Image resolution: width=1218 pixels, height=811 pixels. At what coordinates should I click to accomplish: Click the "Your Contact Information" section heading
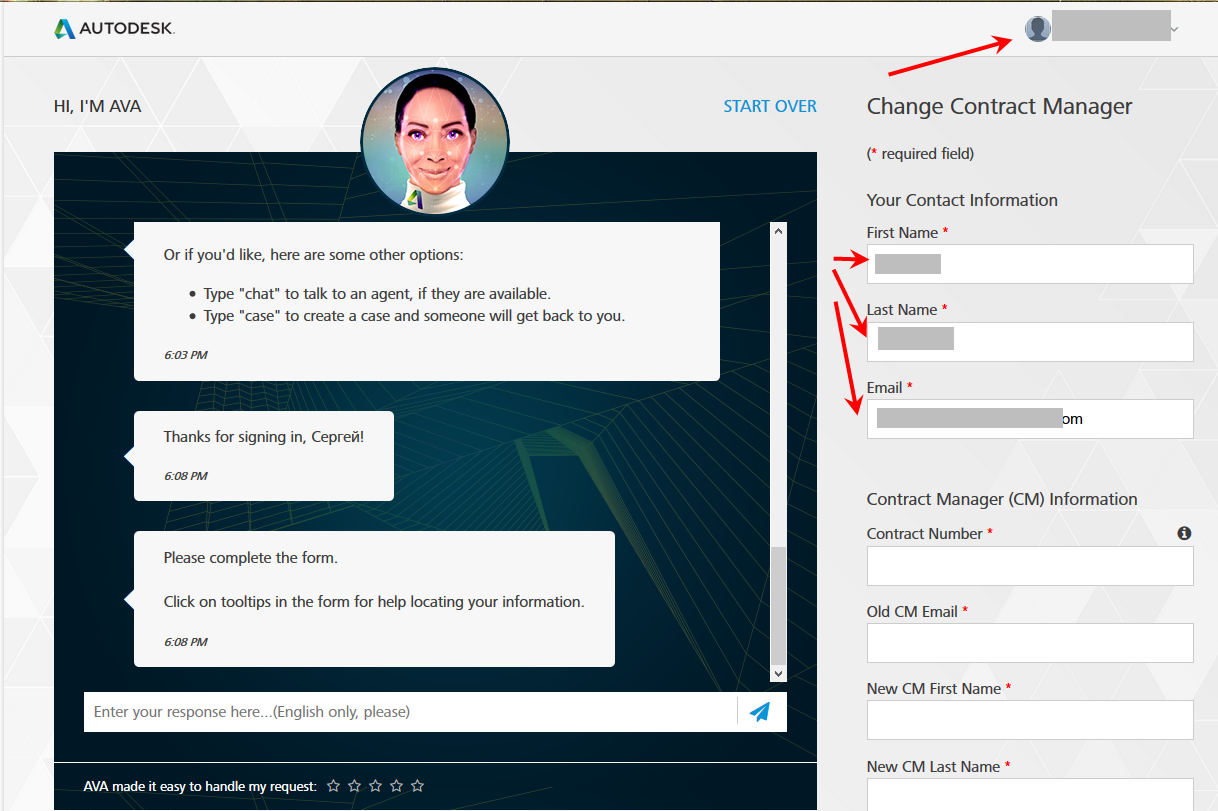pyautogui.click(x=962, y=200)
